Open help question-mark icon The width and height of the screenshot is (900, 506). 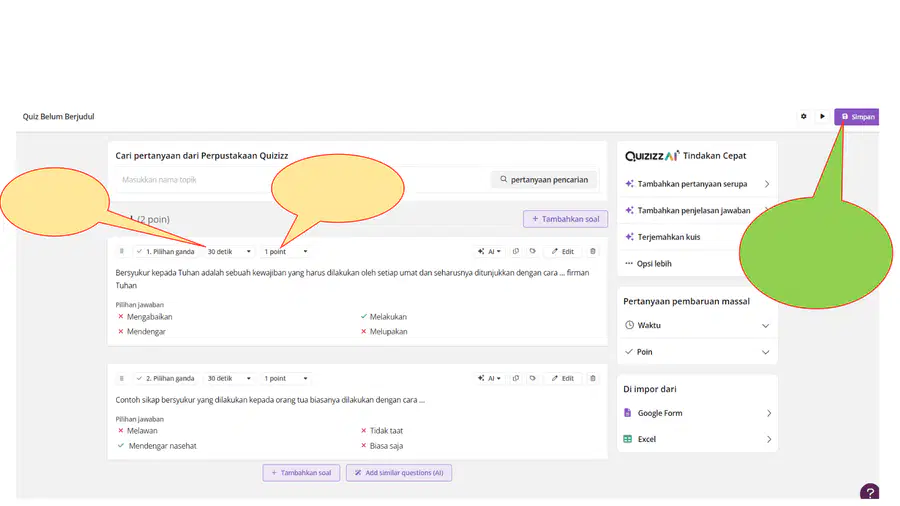point(870,492)
